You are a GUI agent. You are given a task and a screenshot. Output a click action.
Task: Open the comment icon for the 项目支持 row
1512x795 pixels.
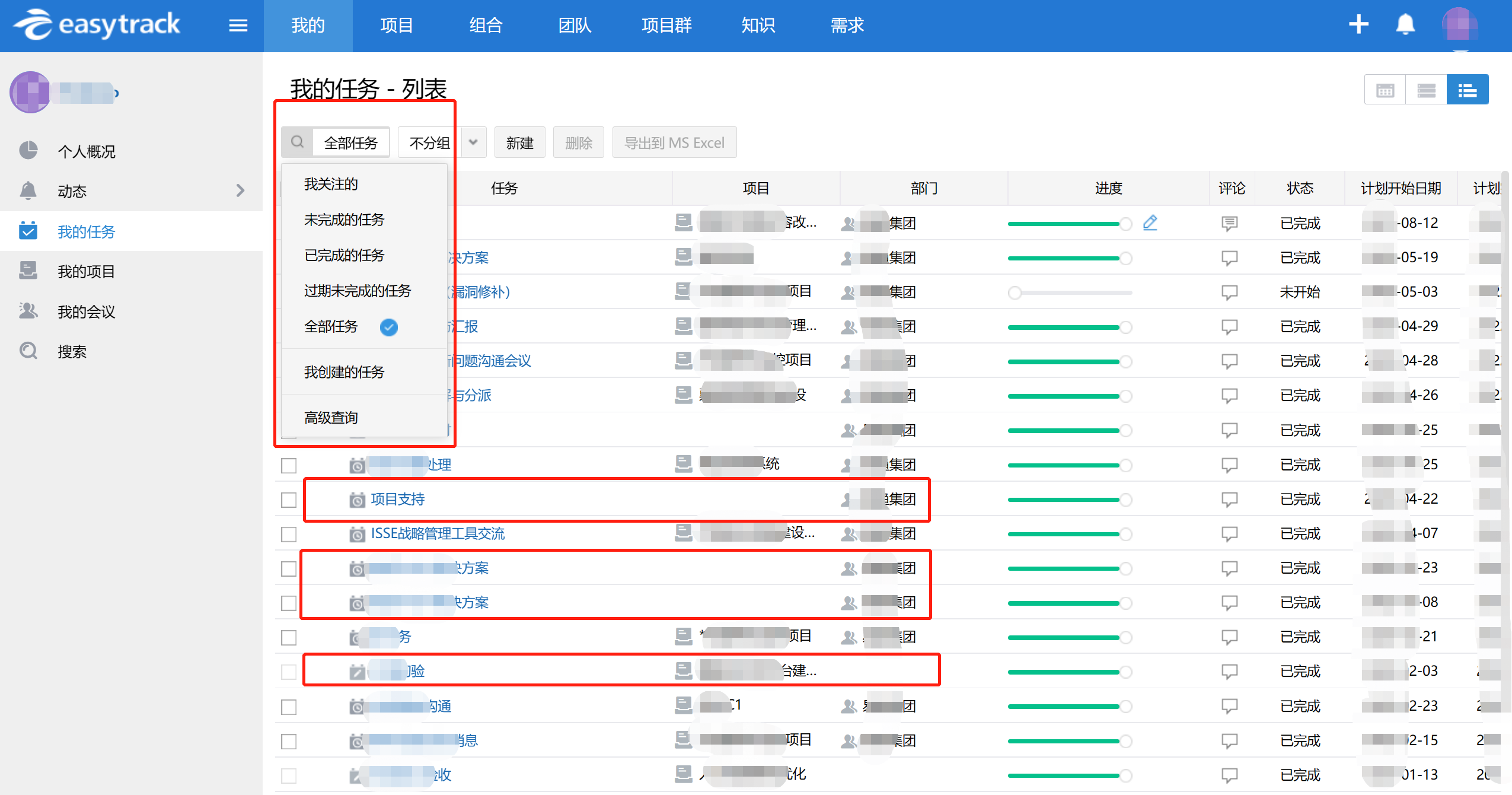pos(1229,500)
